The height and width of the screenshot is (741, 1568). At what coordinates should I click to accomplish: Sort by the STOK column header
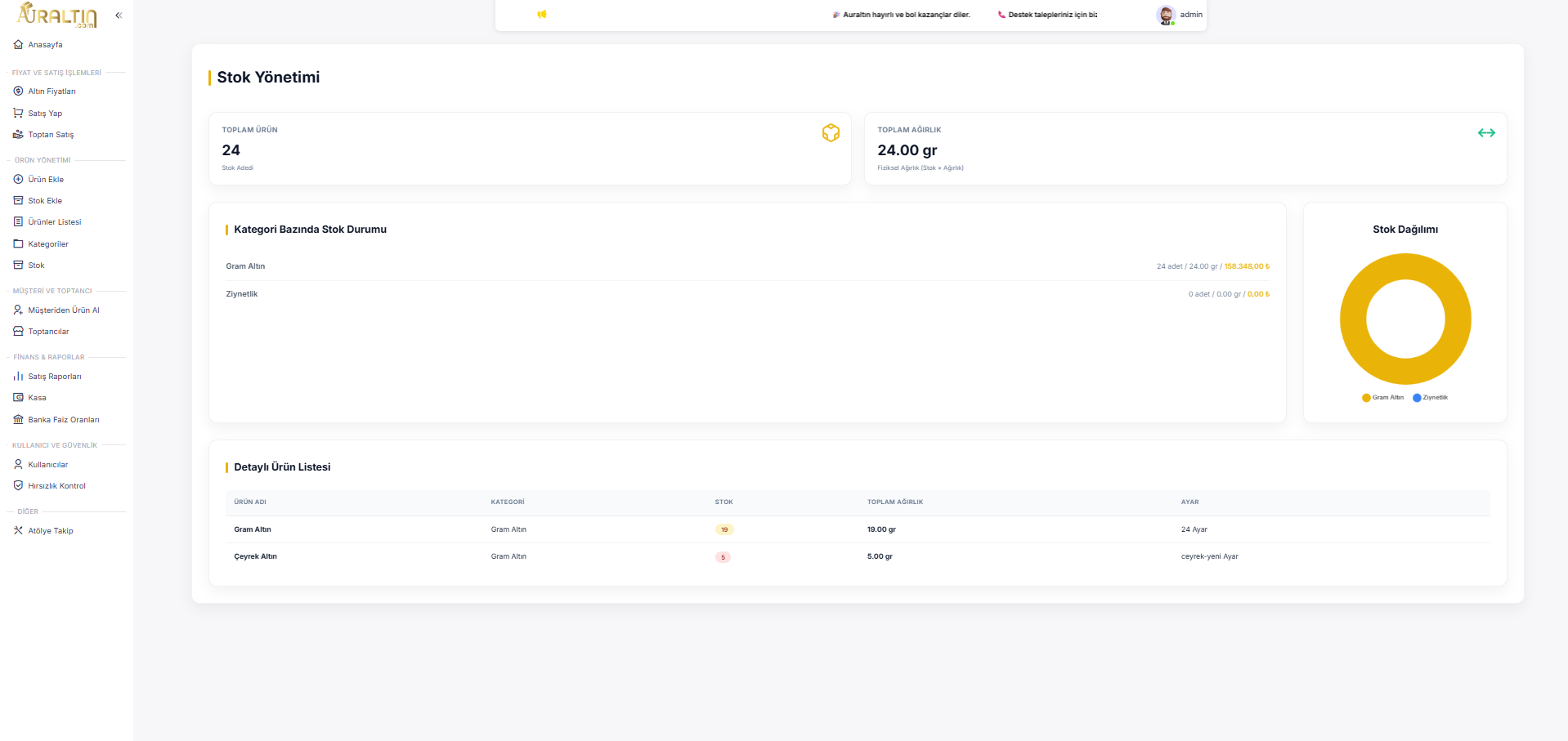[x=724, y=502]
